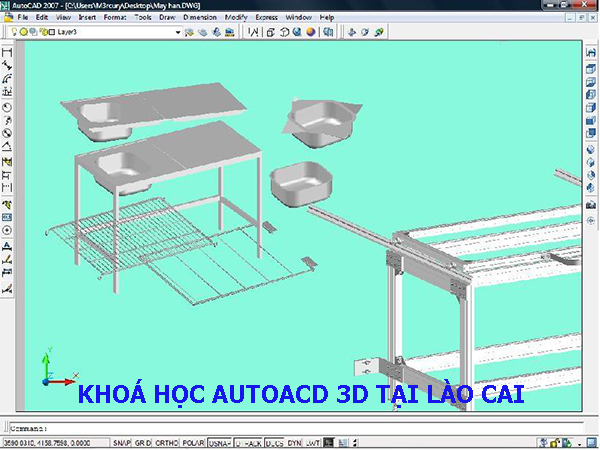Open the File menu

(x=23, y=17)
